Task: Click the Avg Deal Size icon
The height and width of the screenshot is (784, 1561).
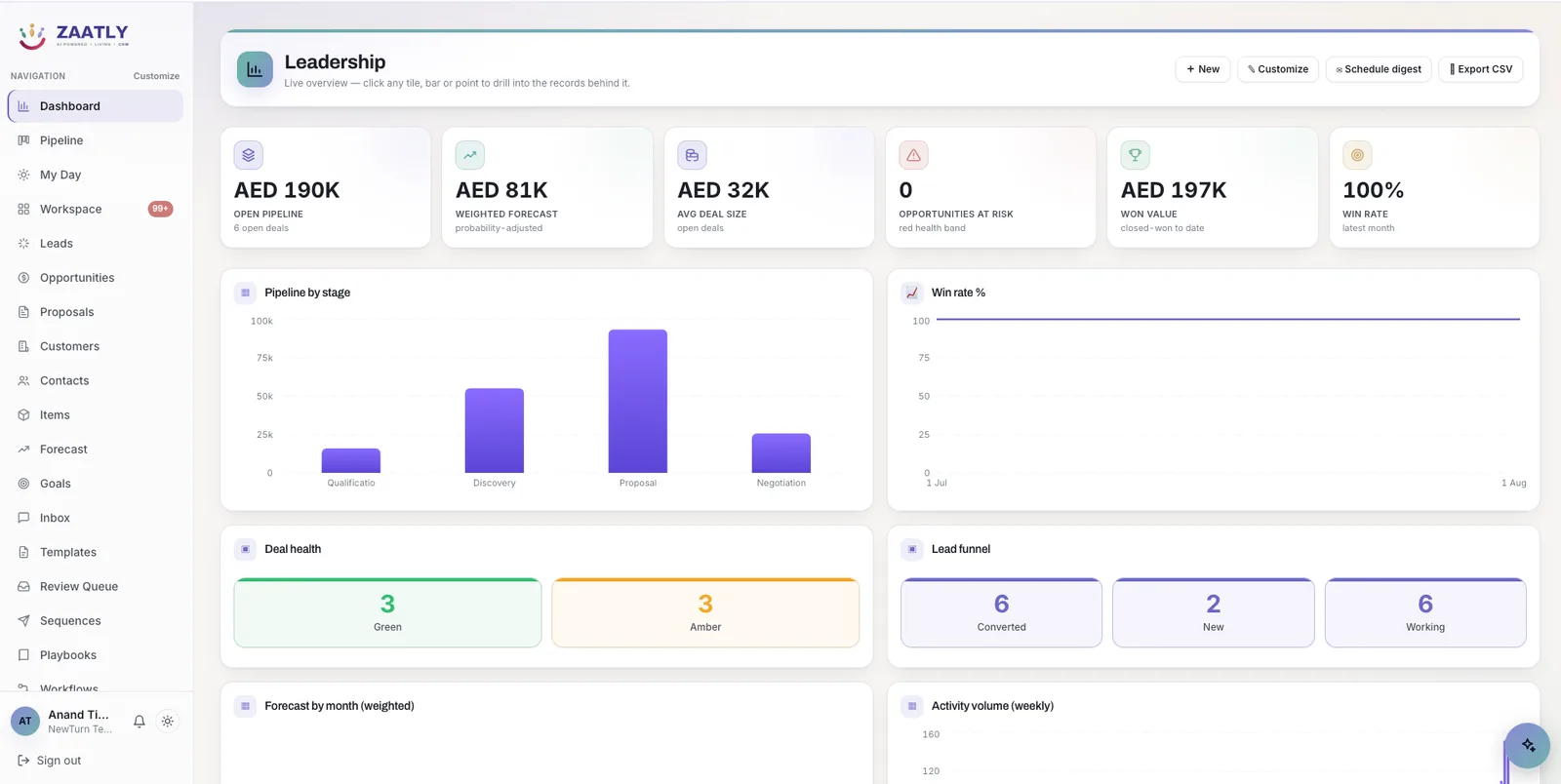Action: 692,155
